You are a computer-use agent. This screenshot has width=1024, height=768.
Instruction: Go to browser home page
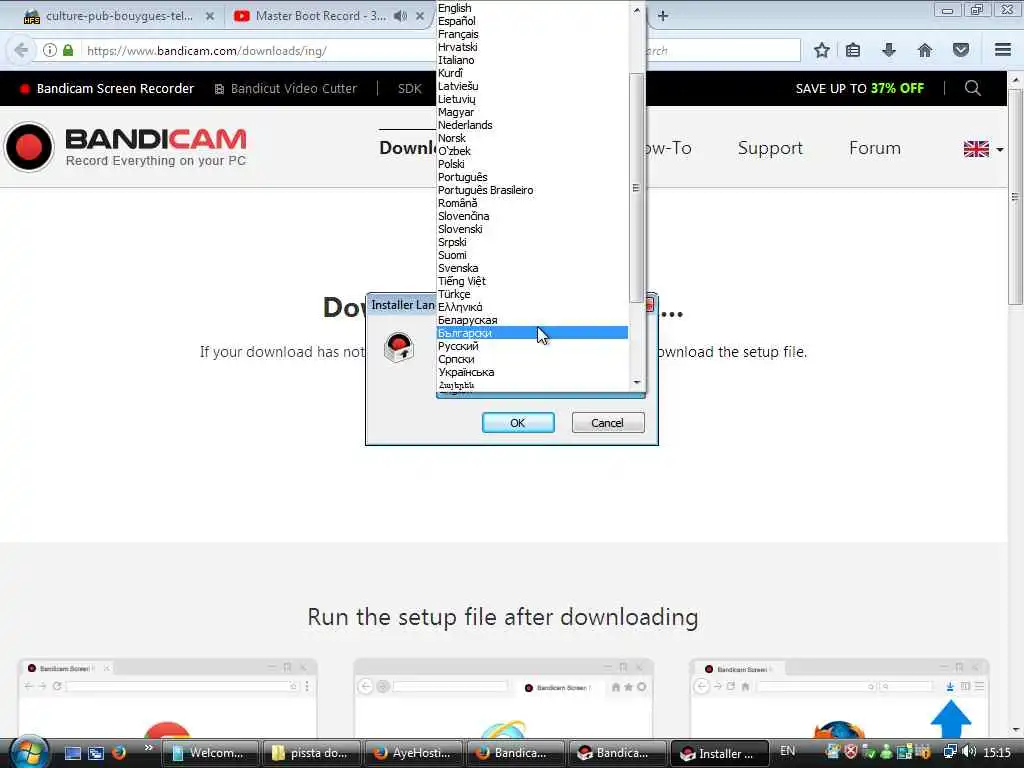[x=925, y=50]
